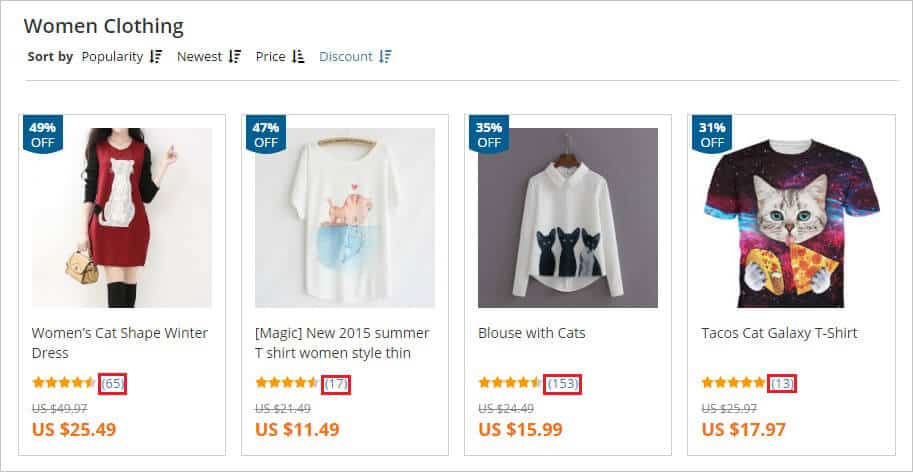View the galaxy cat t-shirt image
The height and width of the screenshot is (472, 913).
791,217
